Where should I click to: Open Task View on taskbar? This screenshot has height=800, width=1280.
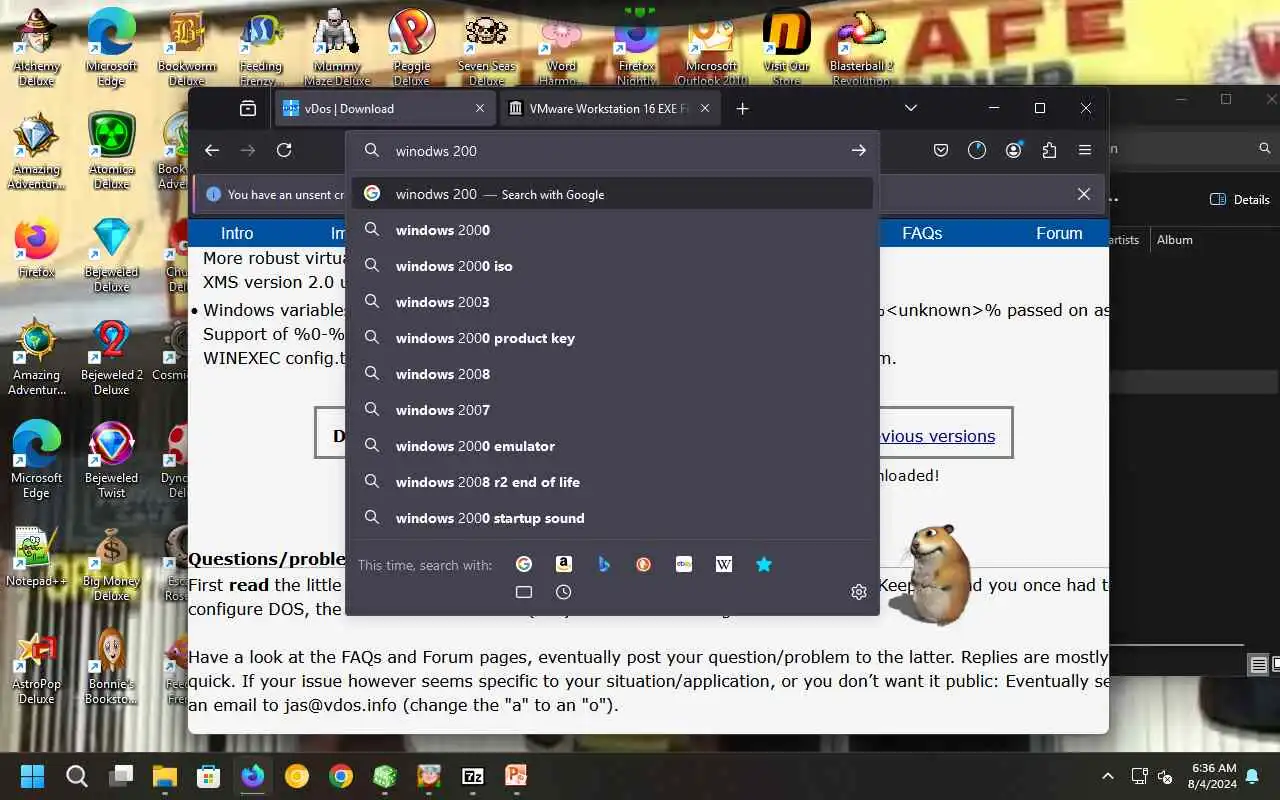click(121, 776)
